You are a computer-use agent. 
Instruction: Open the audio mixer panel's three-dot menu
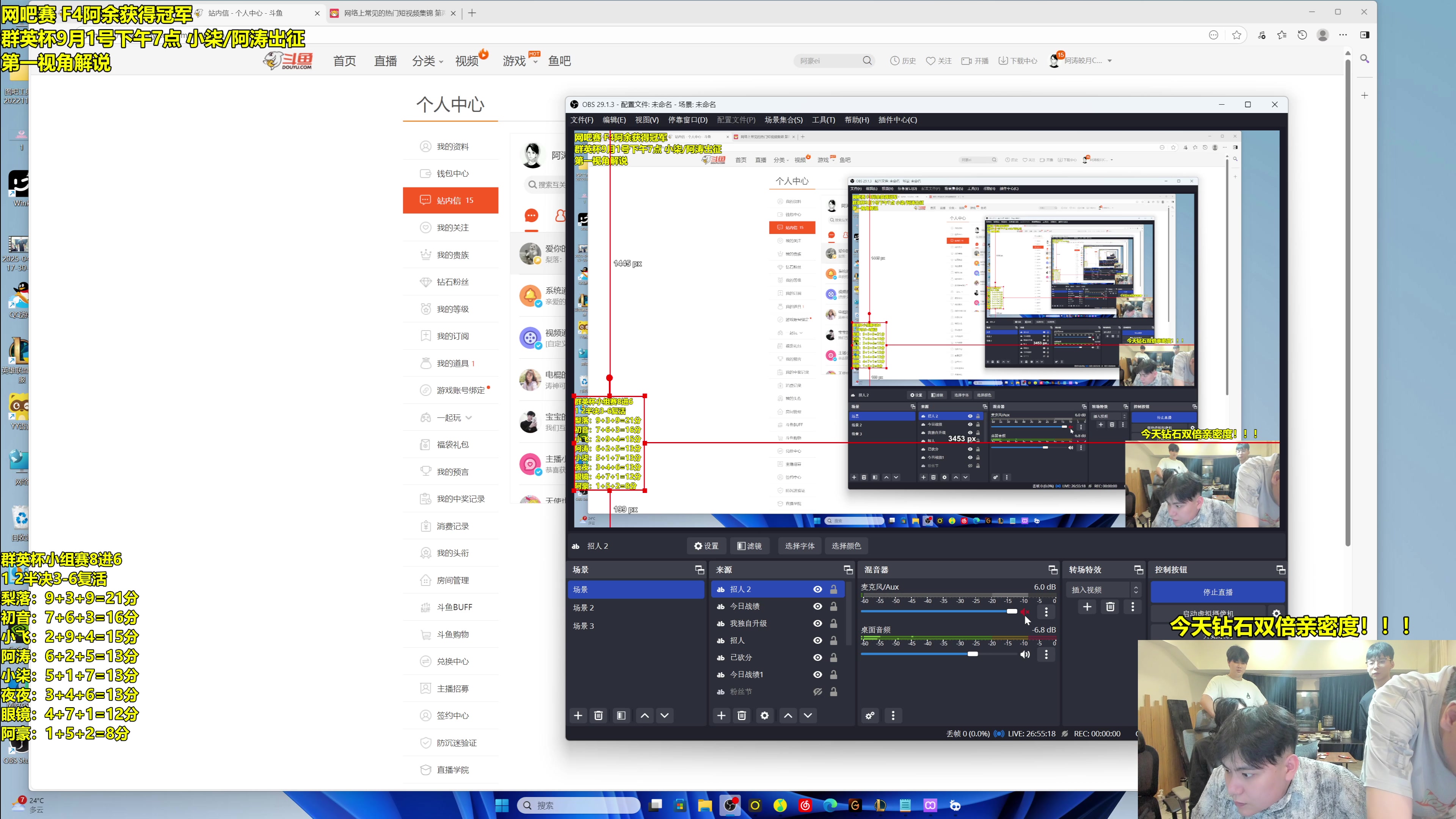(893, 715)
